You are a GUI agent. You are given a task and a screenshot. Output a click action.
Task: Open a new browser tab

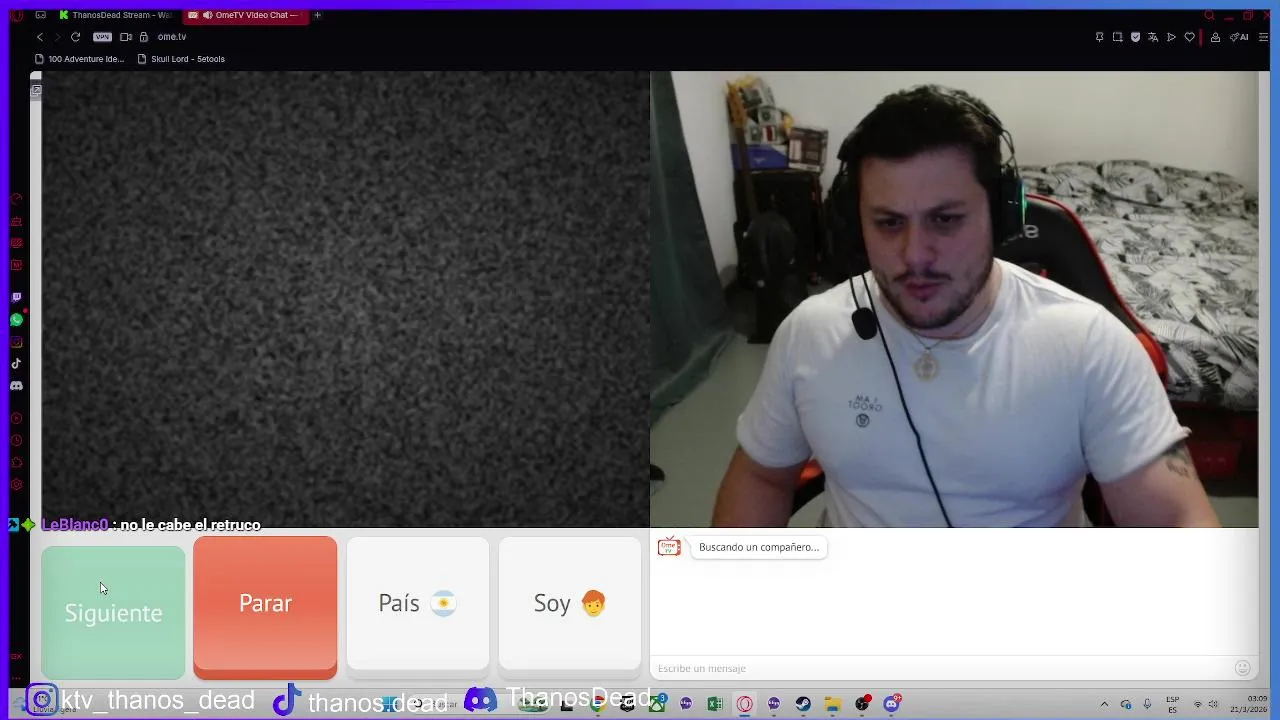[317, 15]
